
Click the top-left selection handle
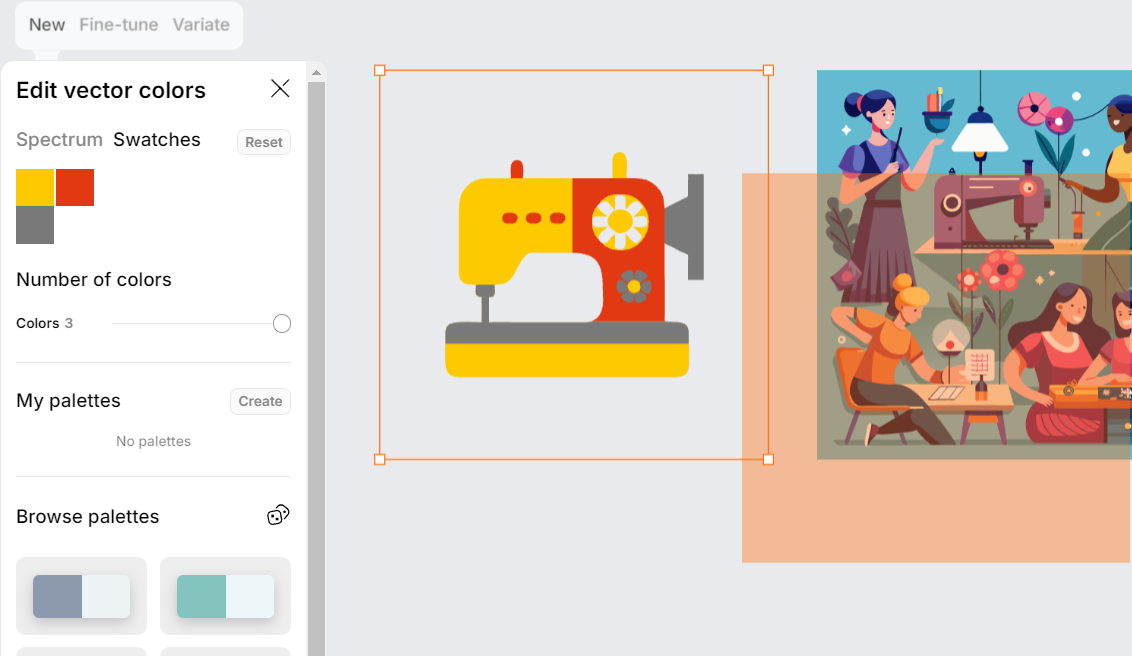[x=380, y=70]
